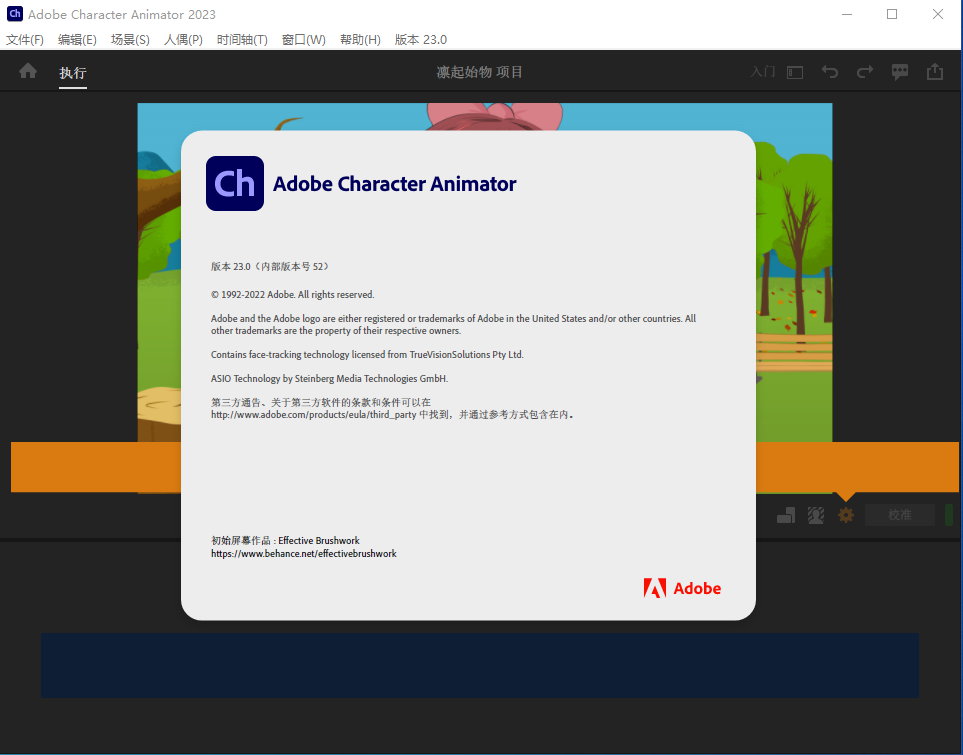Screen dimensions: 963x755
Task: Click the share/export icon
Action: click(935, 72)
